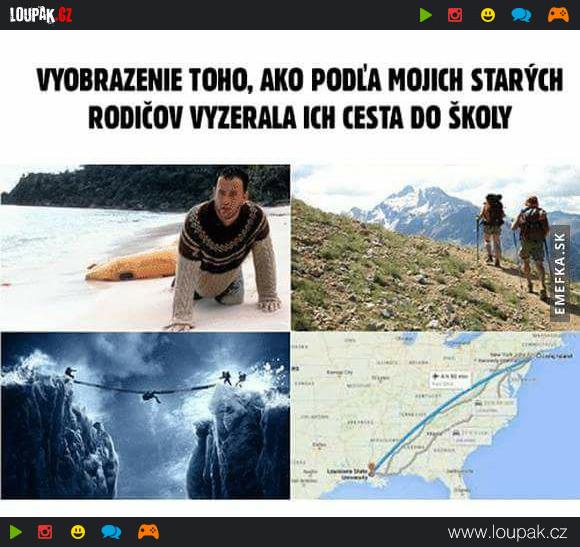Visit the www.loupak.cz link in footer
The width and height of the screenshot is (580, 547).
click(507, 533)
